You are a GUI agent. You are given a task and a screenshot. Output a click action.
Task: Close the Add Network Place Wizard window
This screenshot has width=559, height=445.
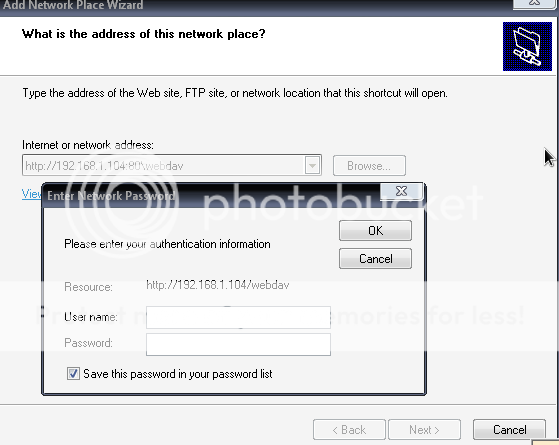tap(534, 4)
